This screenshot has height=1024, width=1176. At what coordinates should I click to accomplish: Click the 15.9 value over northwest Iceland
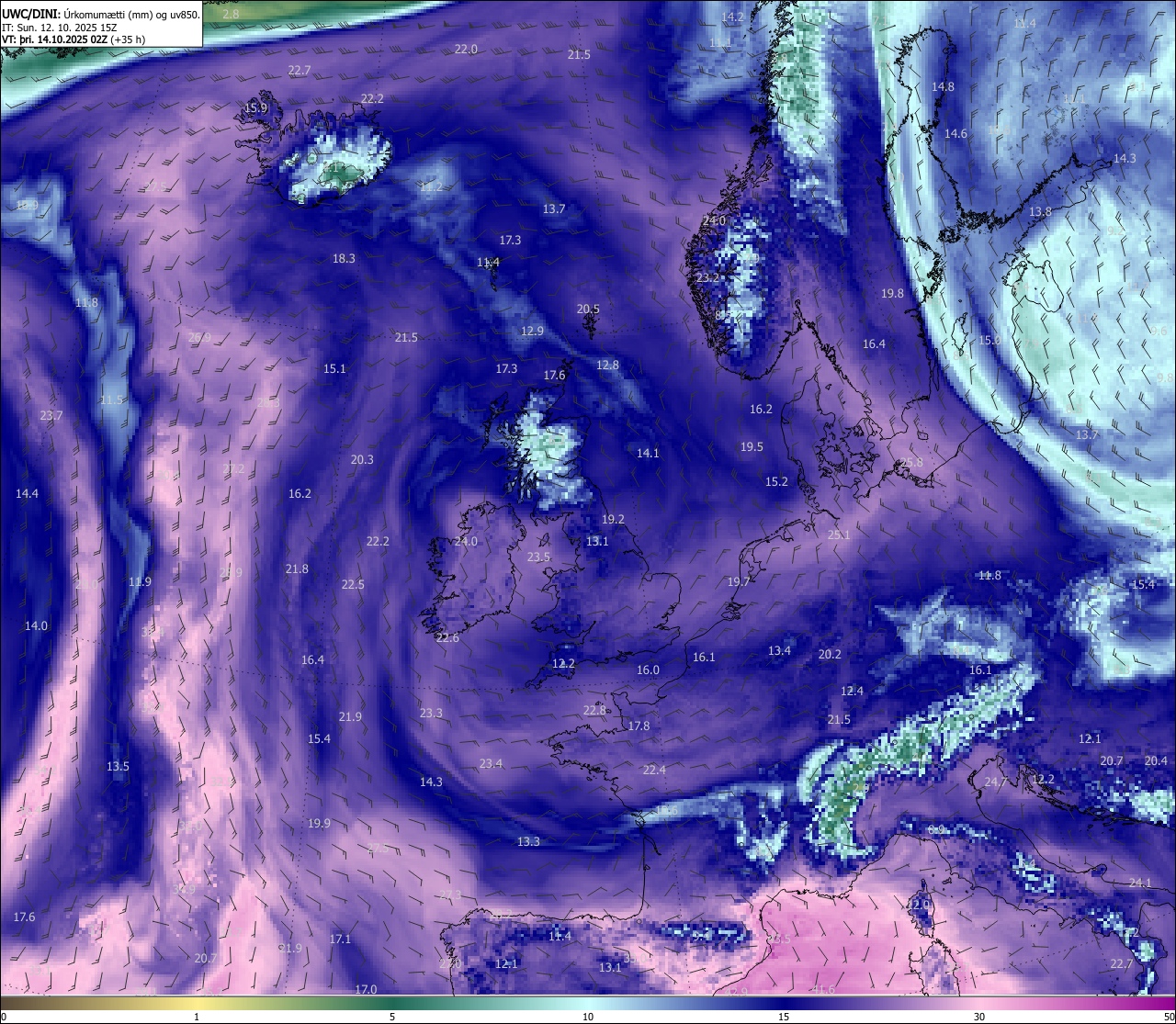coord(255,107)
